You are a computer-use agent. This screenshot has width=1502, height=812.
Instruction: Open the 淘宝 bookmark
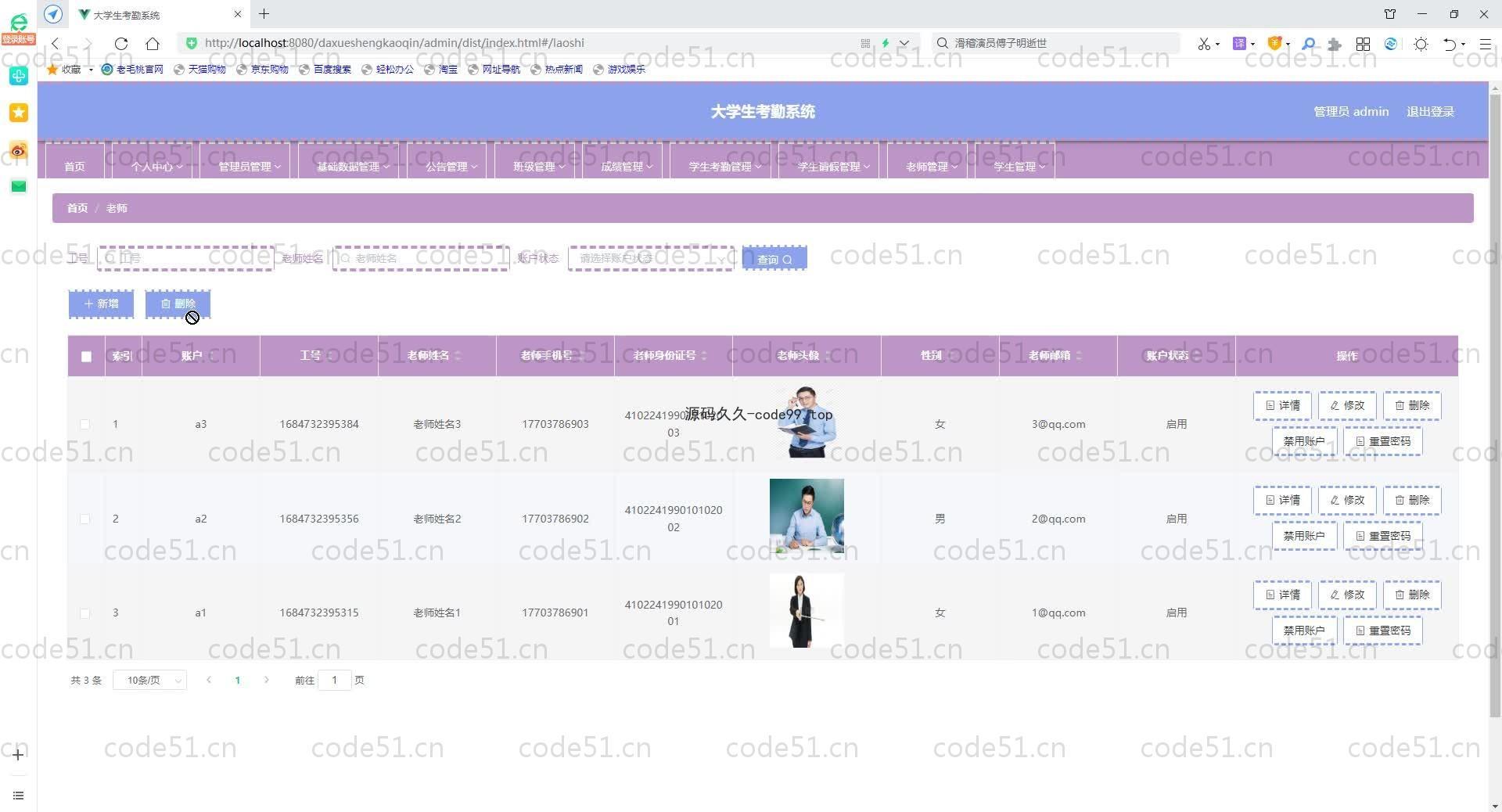pos(441,69)
